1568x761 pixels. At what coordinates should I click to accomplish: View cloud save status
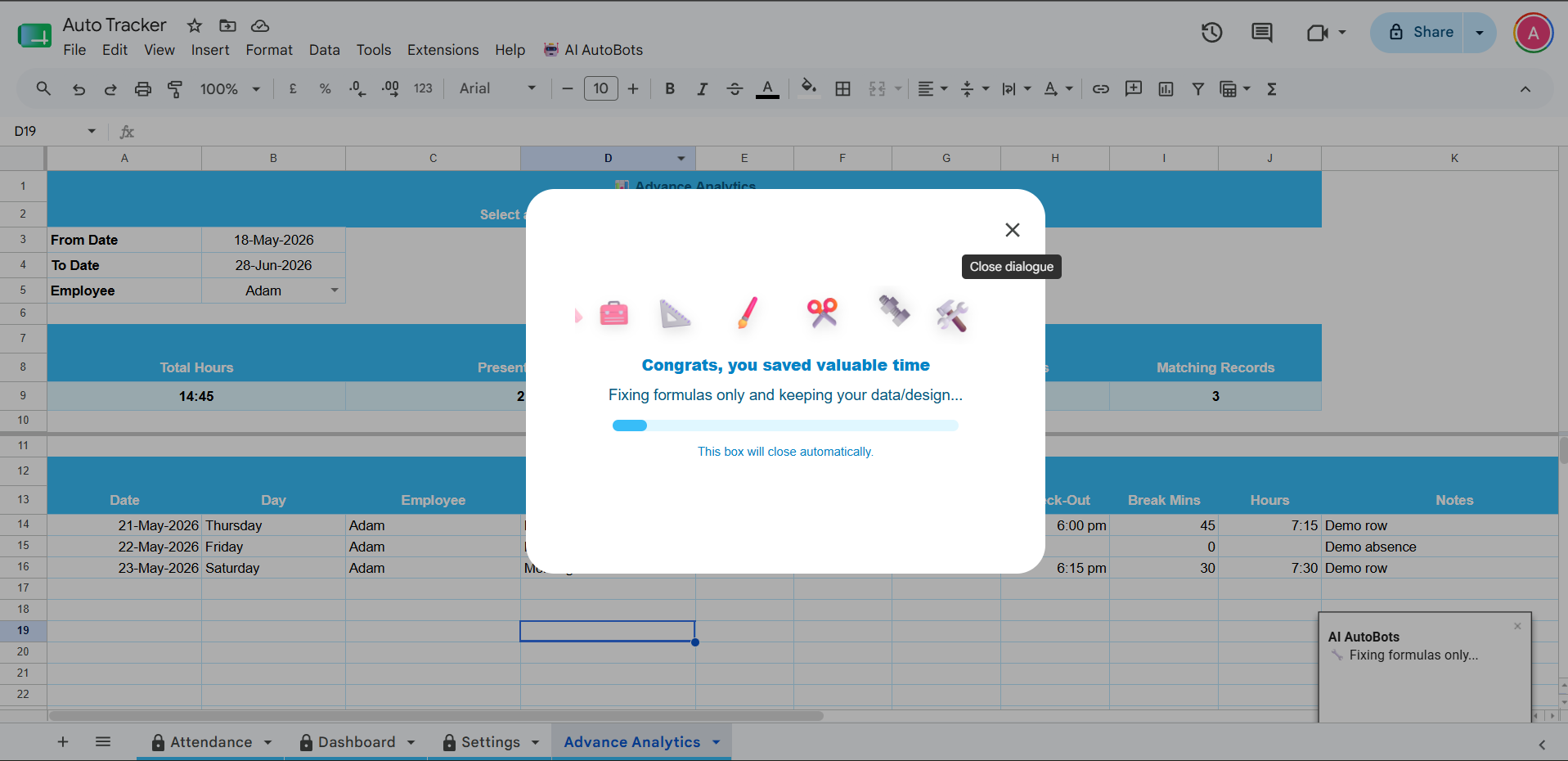[260, 25]
